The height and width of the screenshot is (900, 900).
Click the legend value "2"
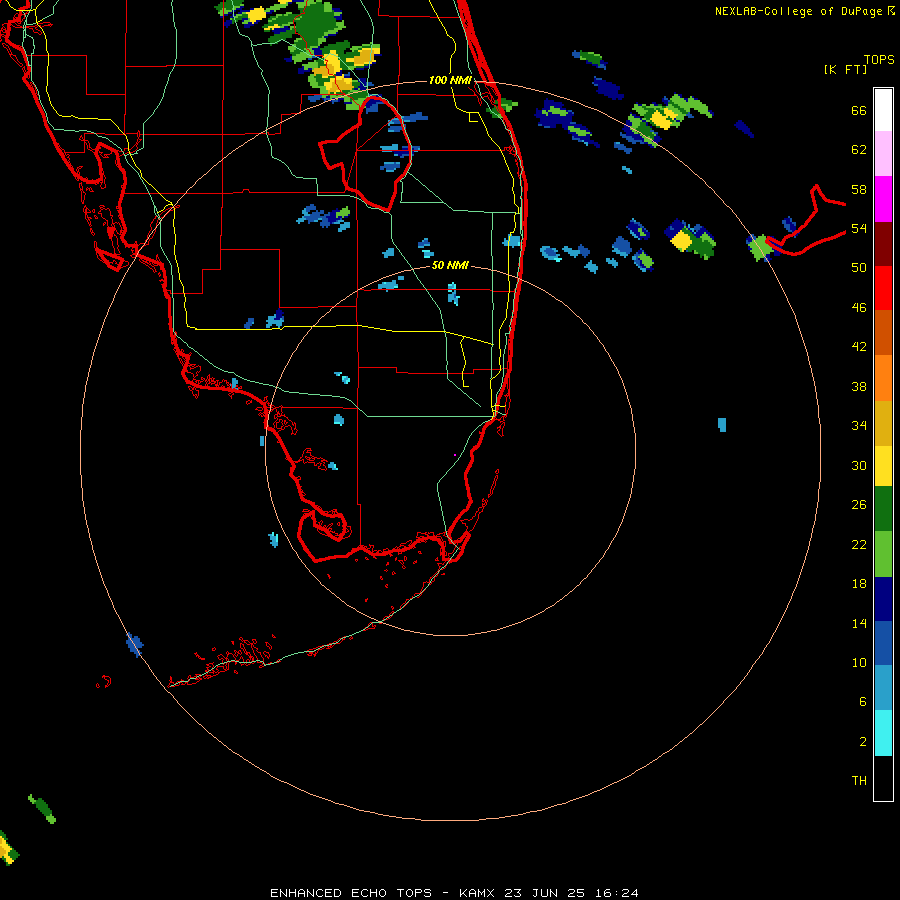(x=863, y=742)
